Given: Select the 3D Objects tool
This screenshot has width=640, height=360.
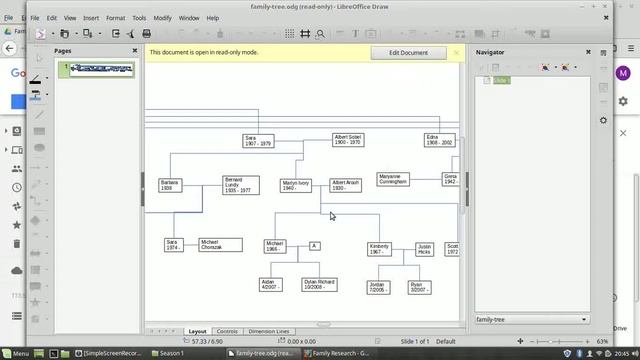Looking at the screenshot, I should [36, 319].
